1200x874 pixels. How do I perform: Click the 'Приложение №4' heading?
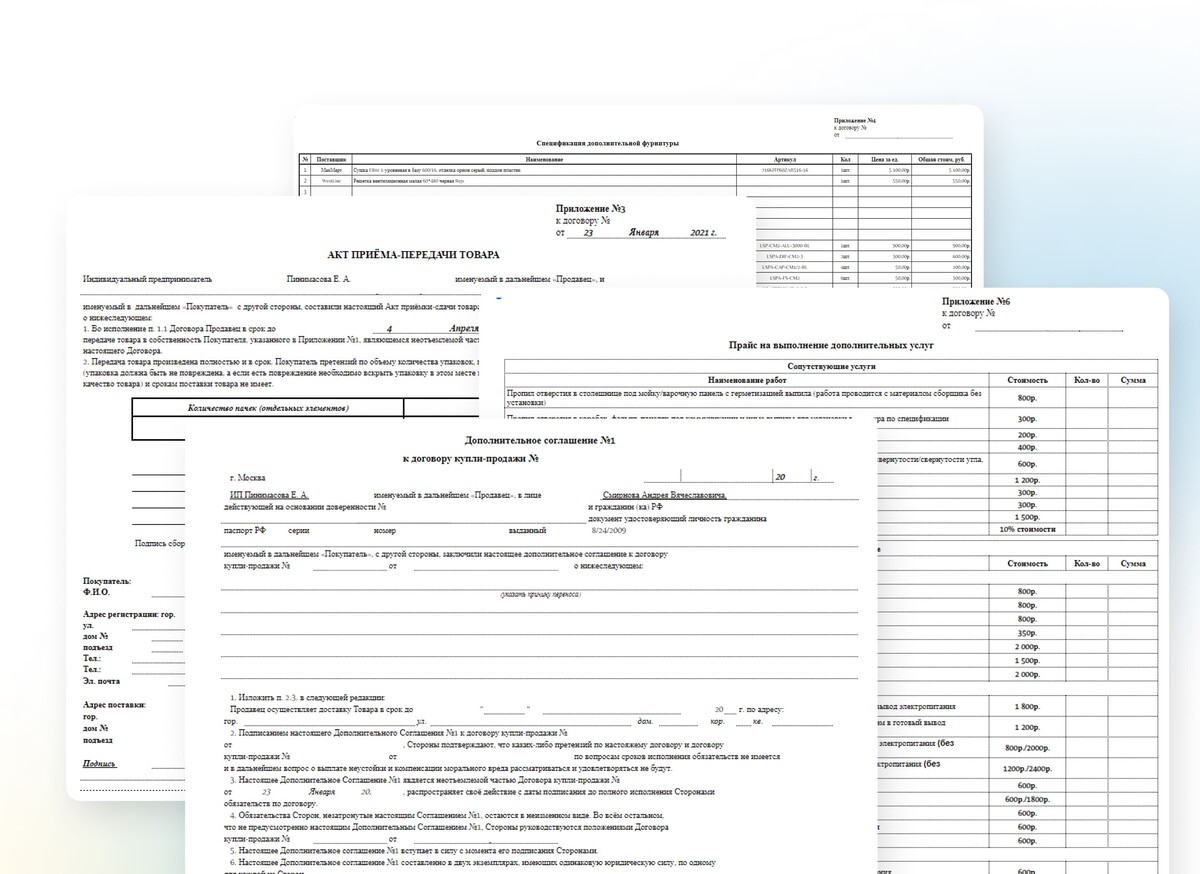pos(855,121)
